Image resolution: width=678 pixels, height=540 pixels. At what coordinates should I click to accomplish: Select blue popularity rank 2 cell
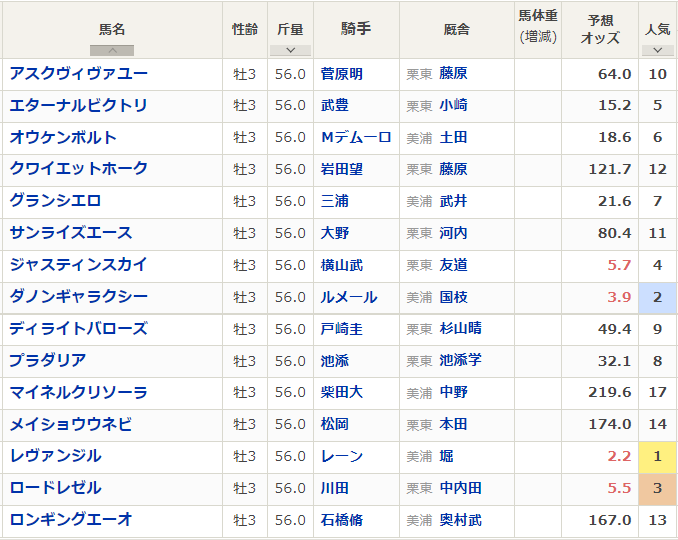[x=658, y=297]
